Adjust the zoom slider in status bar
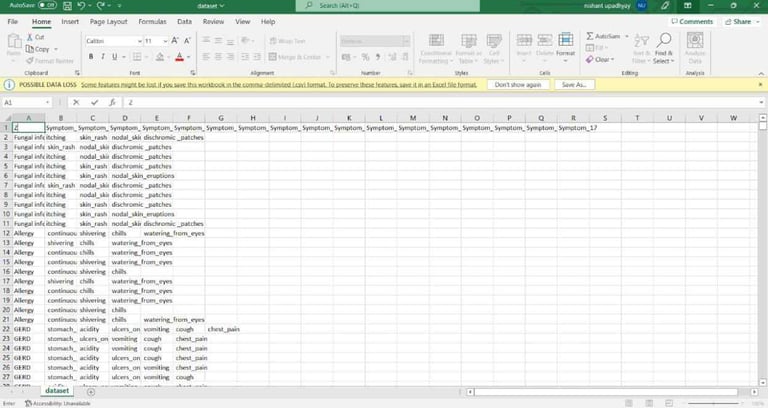Screen dimensions: 768x408 point(713,404)
